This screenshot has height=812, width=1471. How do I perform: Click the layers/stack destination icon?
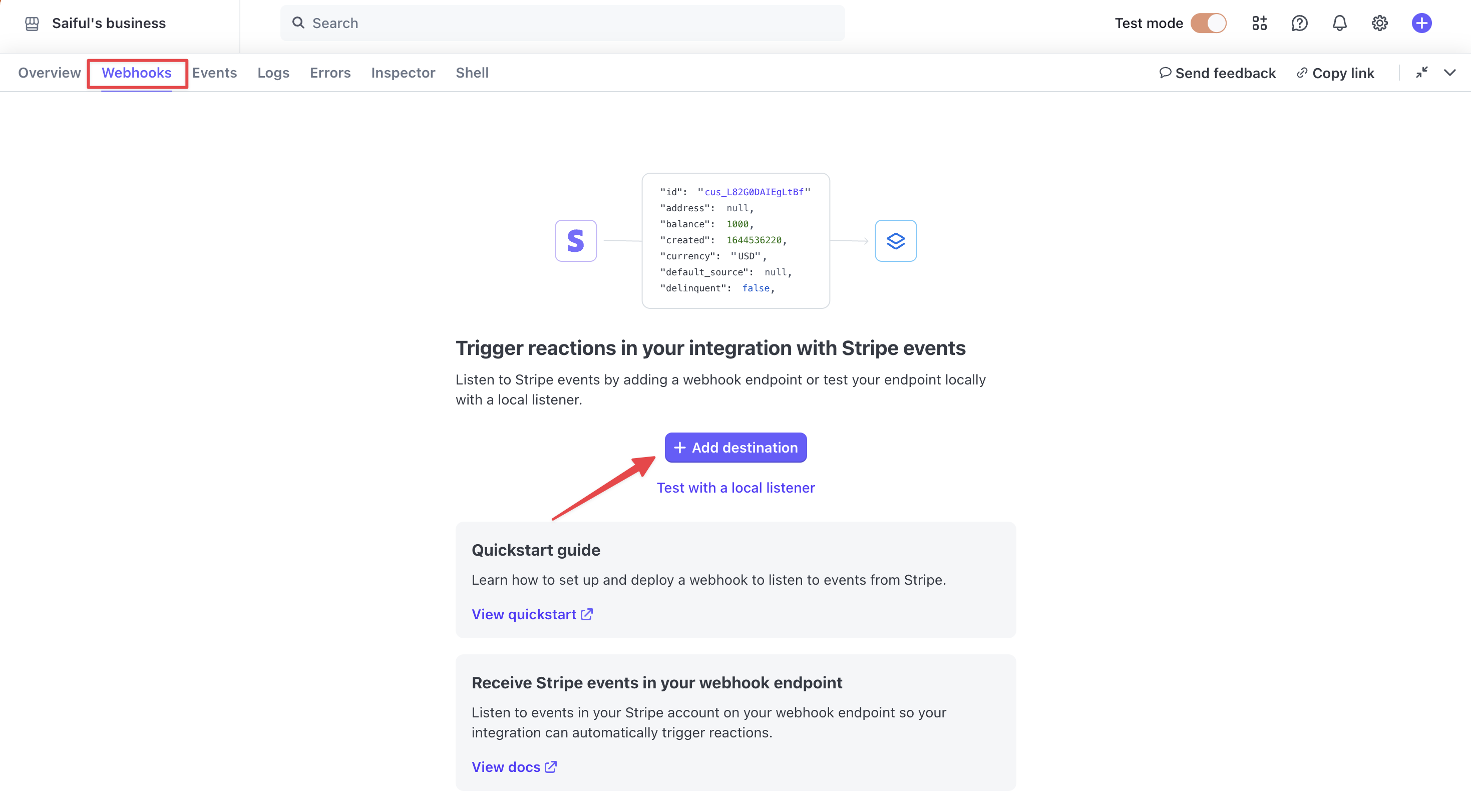pos(895,240)
